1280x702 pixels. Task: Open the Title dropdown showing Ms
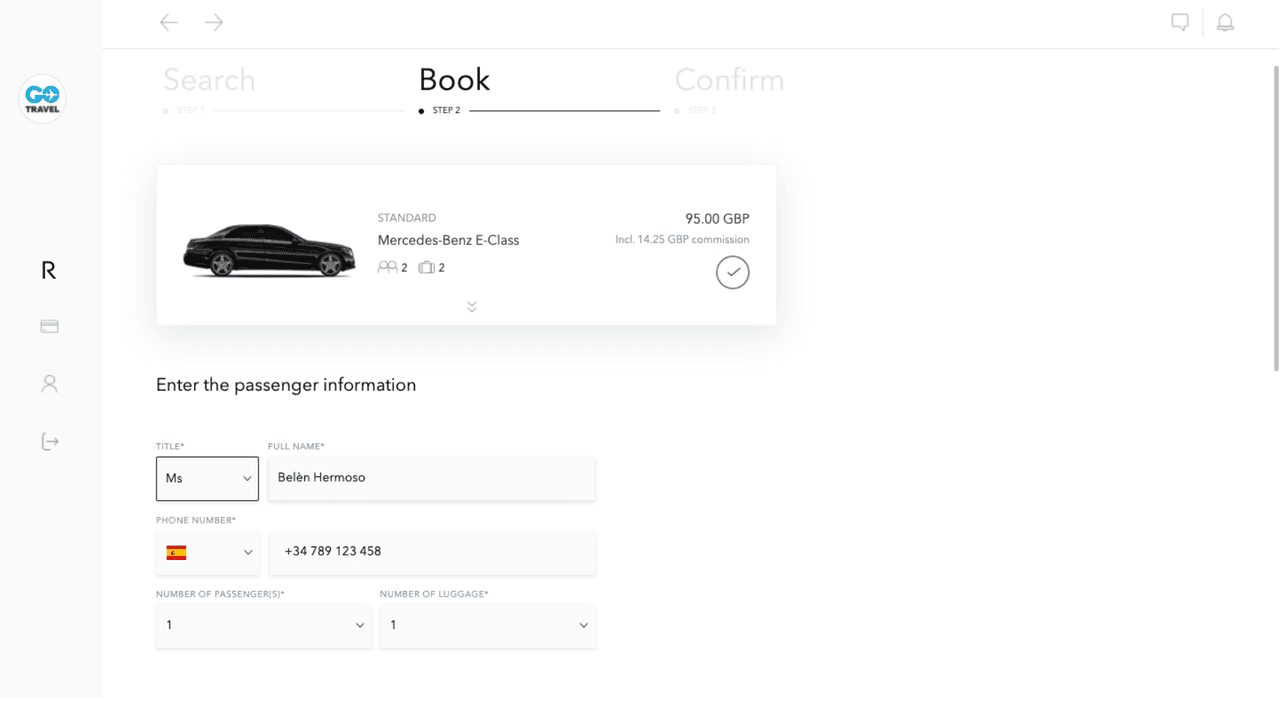click(207, 478)
